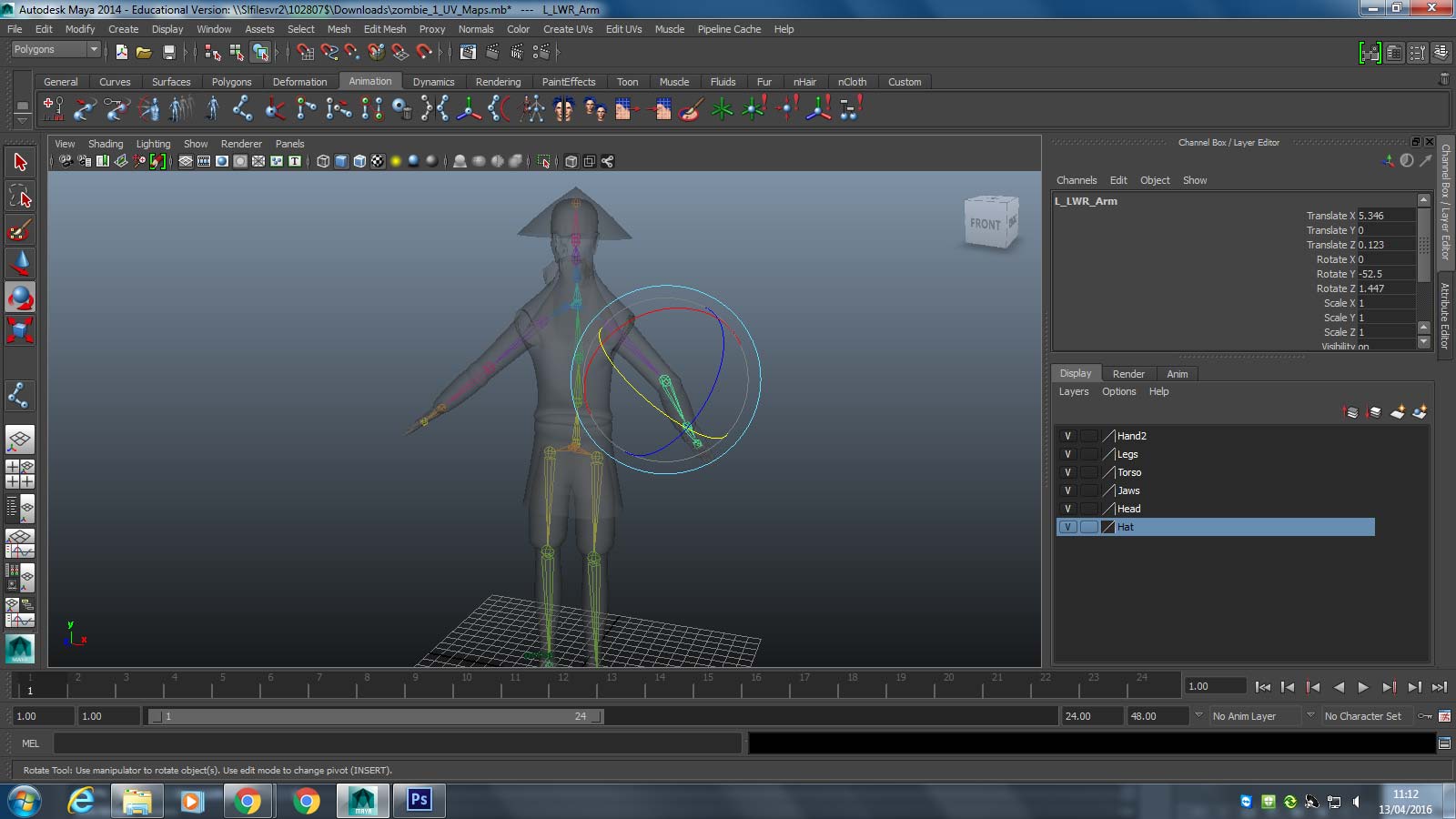Screen dimensions: 1456x819
Task: Activate the Lasso select tool
Action: (x=20, y=196)
